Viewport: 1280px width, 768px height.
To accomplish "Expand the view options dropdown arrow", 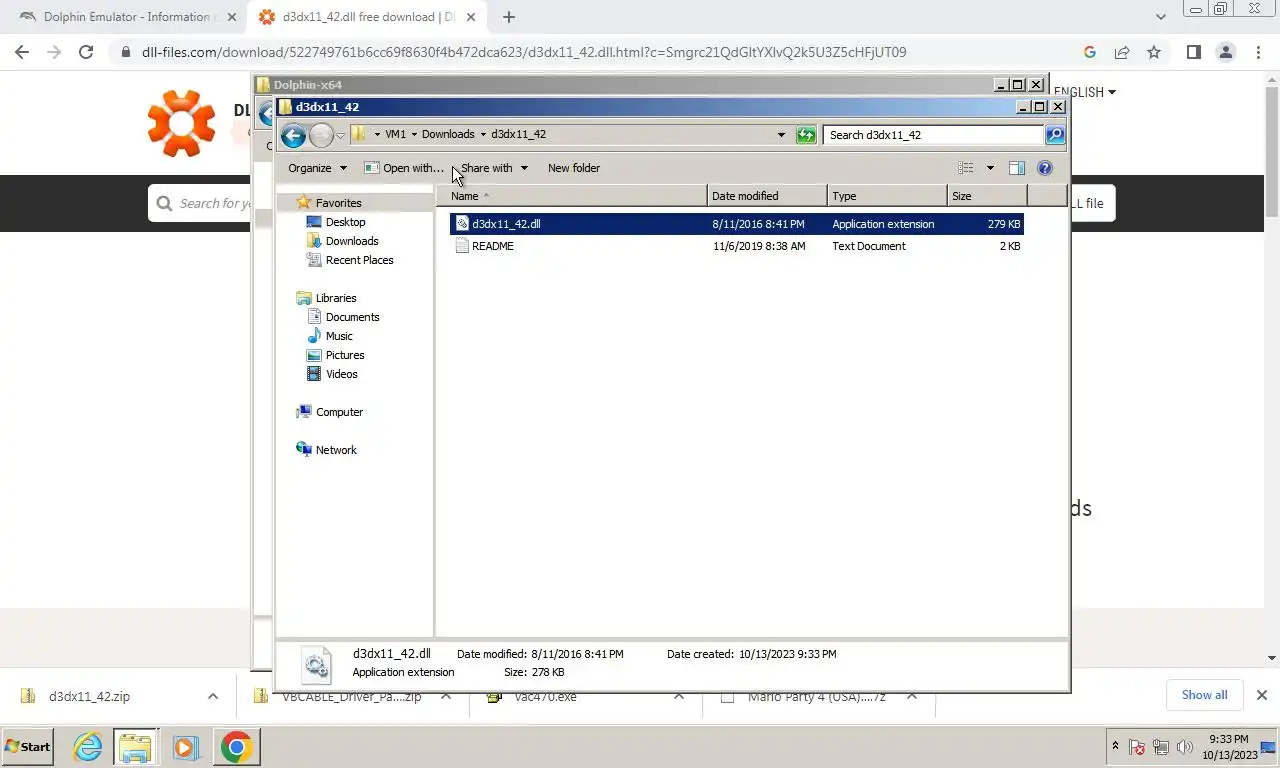I will pyautogui.click(x=990, y=168).
